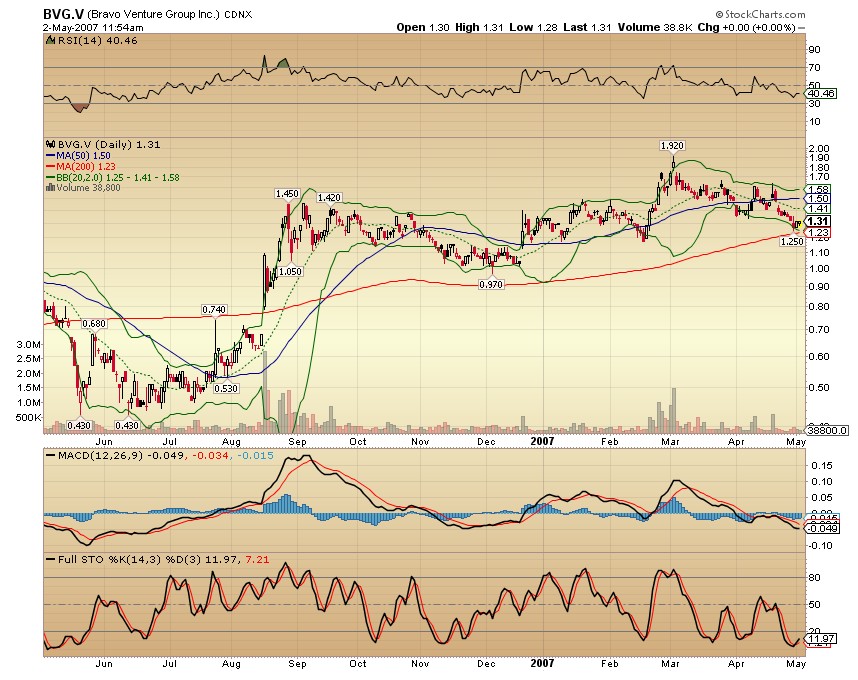Click the Sep label under the price chart
The width and height of the screenshot is (858, 680).
[x=297, y=442]
